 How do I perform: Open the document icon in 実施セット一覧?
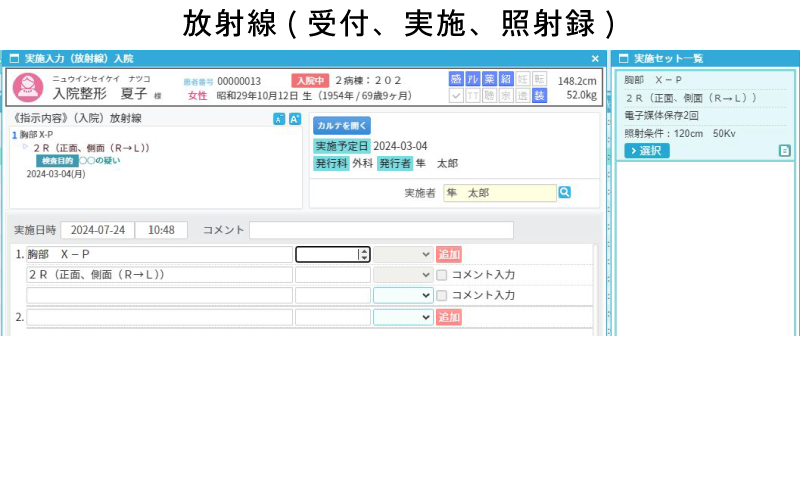click(x=785, y=151)
